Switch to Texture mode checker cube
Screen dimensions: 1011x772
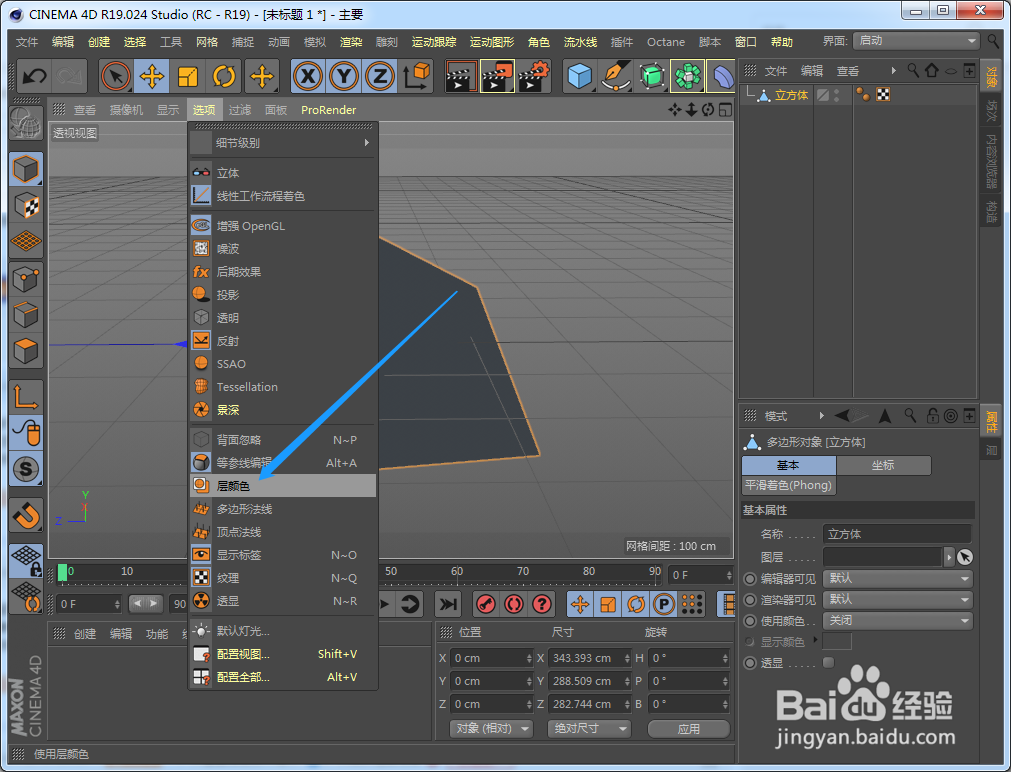(x=26, y=206)
